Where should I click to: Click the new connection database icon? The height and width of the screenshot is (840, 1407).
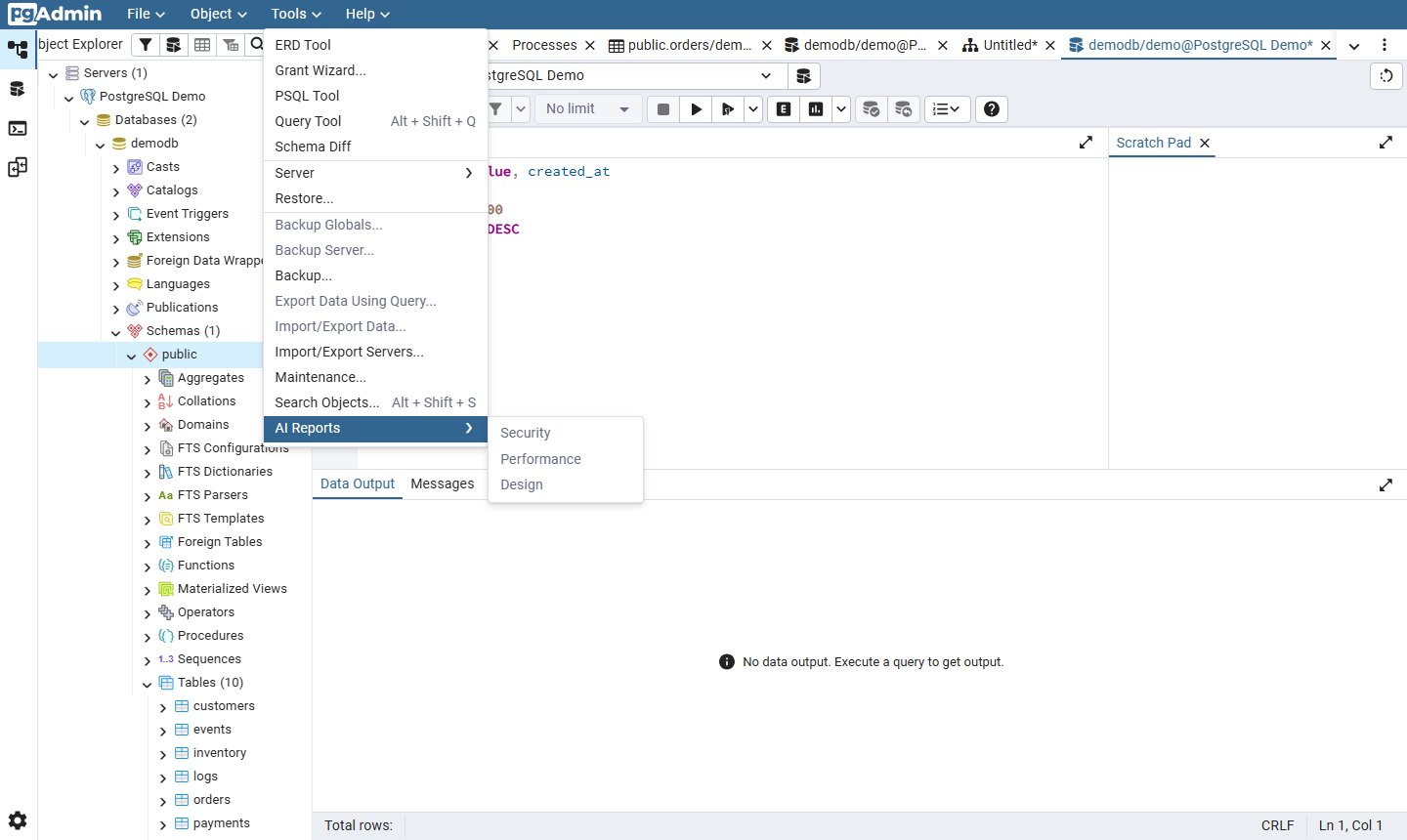point(803,76)
